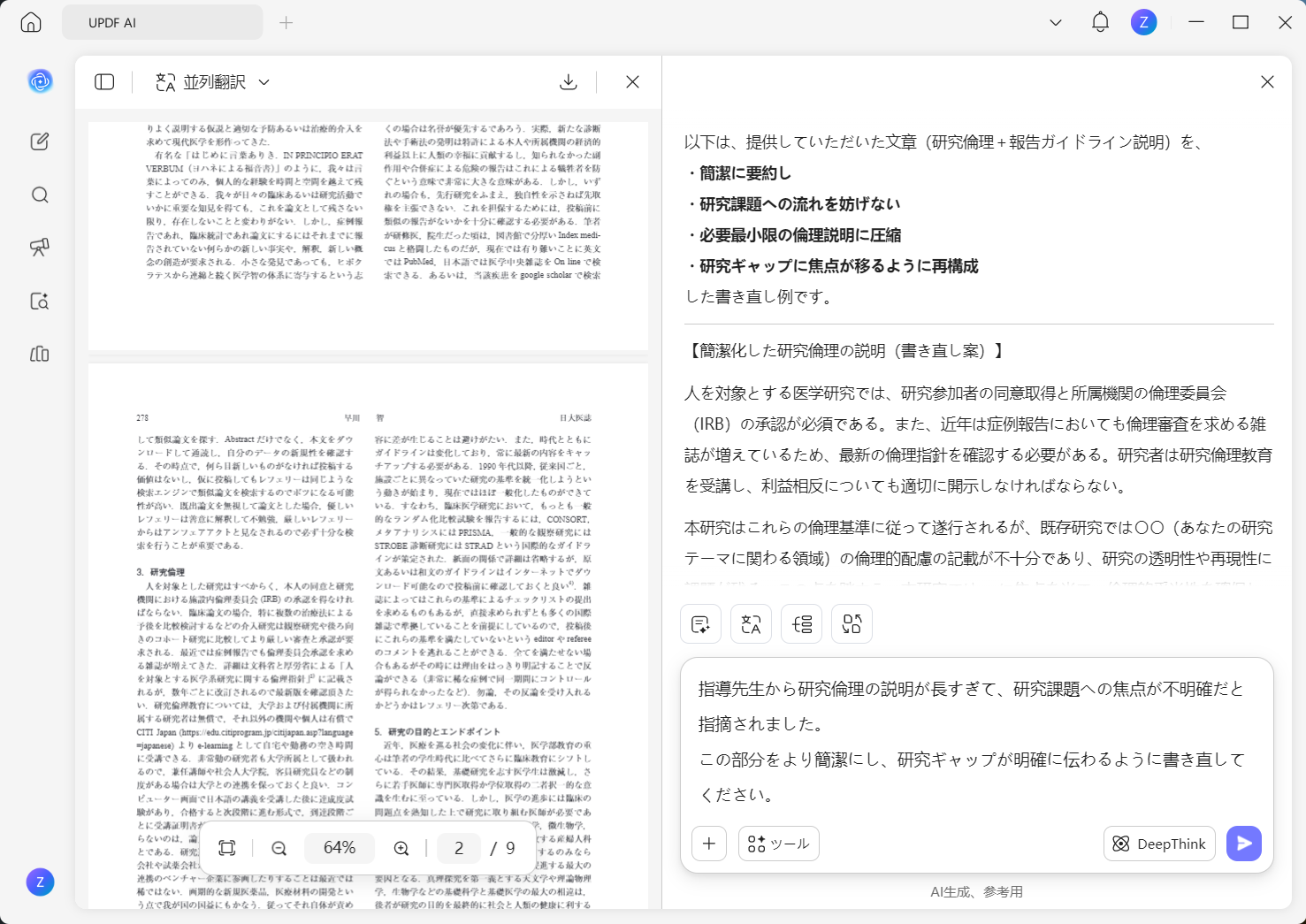Screen dimensions: 1306x924
Task: Add attachment with plus button
Action: click(x=709, y=844)
